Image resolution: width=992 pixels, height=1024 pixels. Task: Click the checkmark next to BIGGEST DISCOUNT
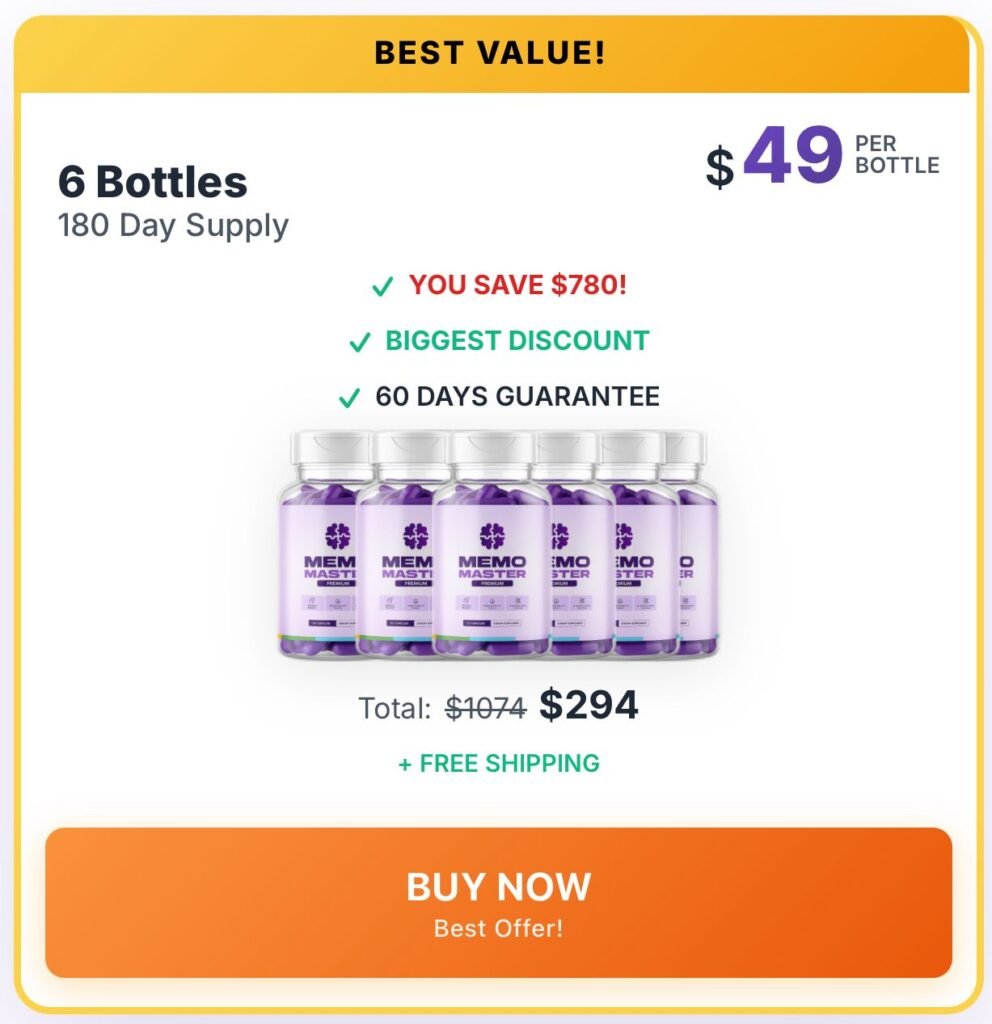click(360, 343)
